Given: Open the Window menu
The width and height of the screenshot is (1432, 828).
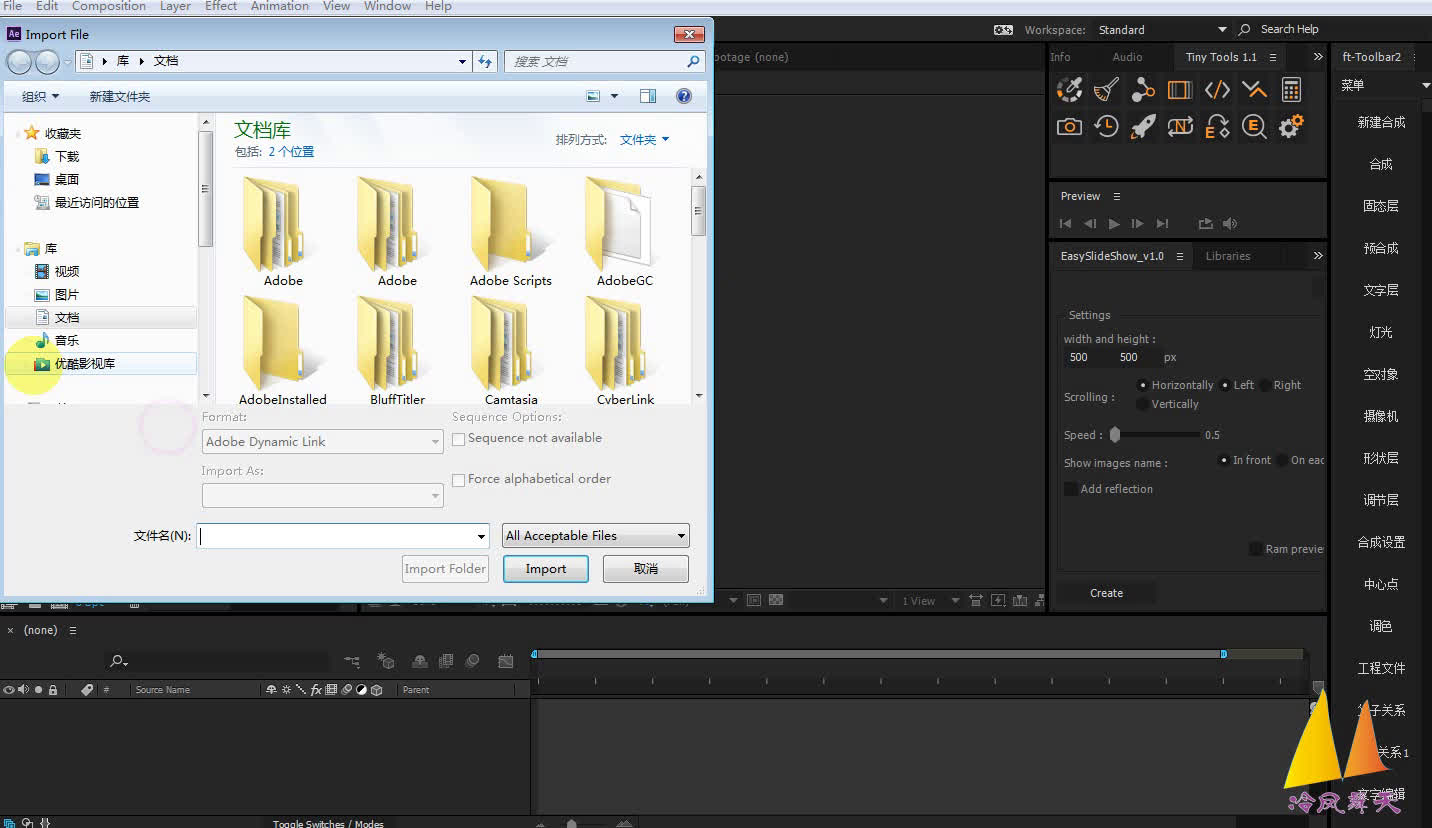Looking at the screenshot, I should coord(387,6).
